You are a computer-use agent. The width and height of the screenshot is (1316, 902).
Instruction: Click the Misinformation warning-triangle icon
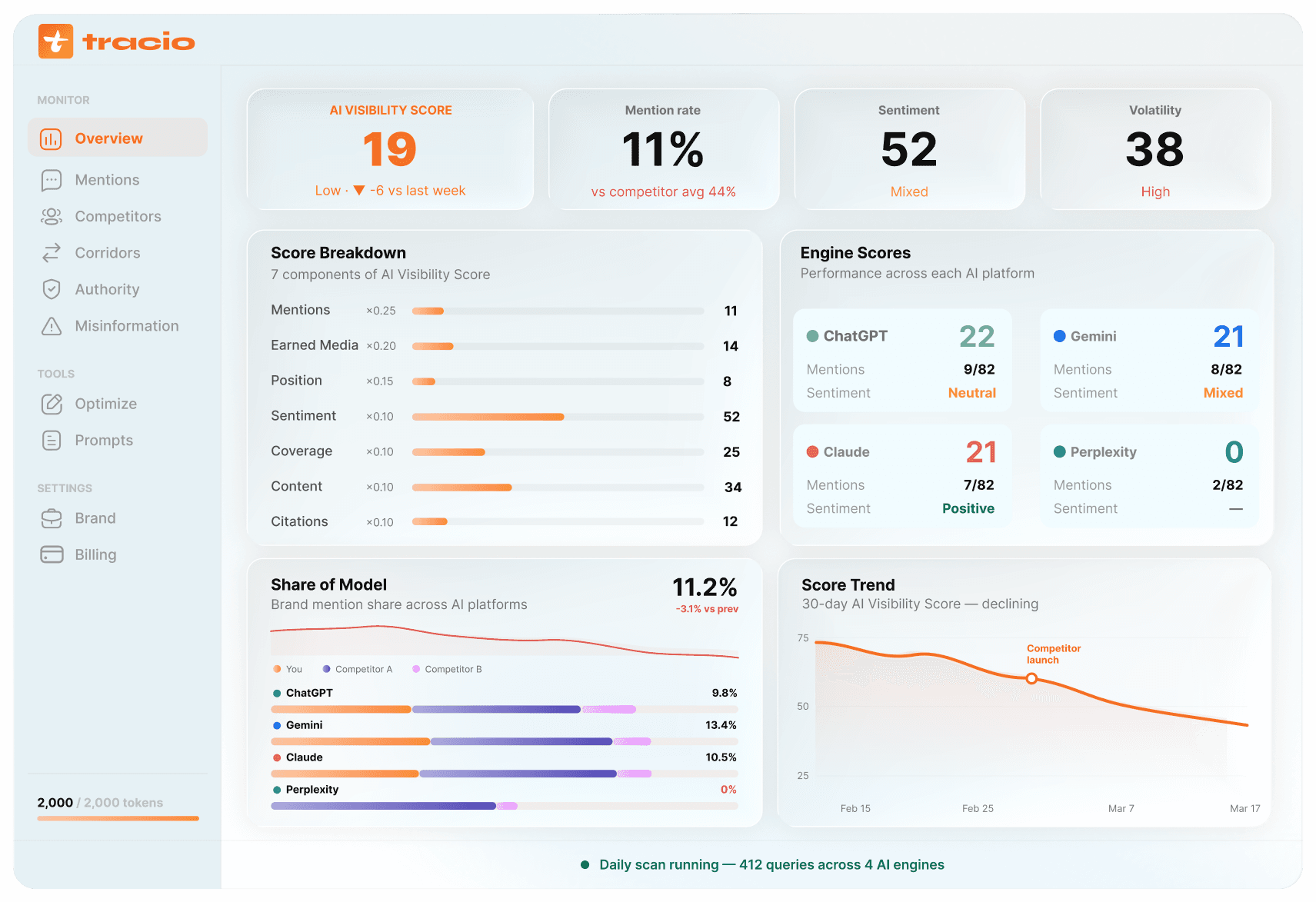tap(52, 326)
